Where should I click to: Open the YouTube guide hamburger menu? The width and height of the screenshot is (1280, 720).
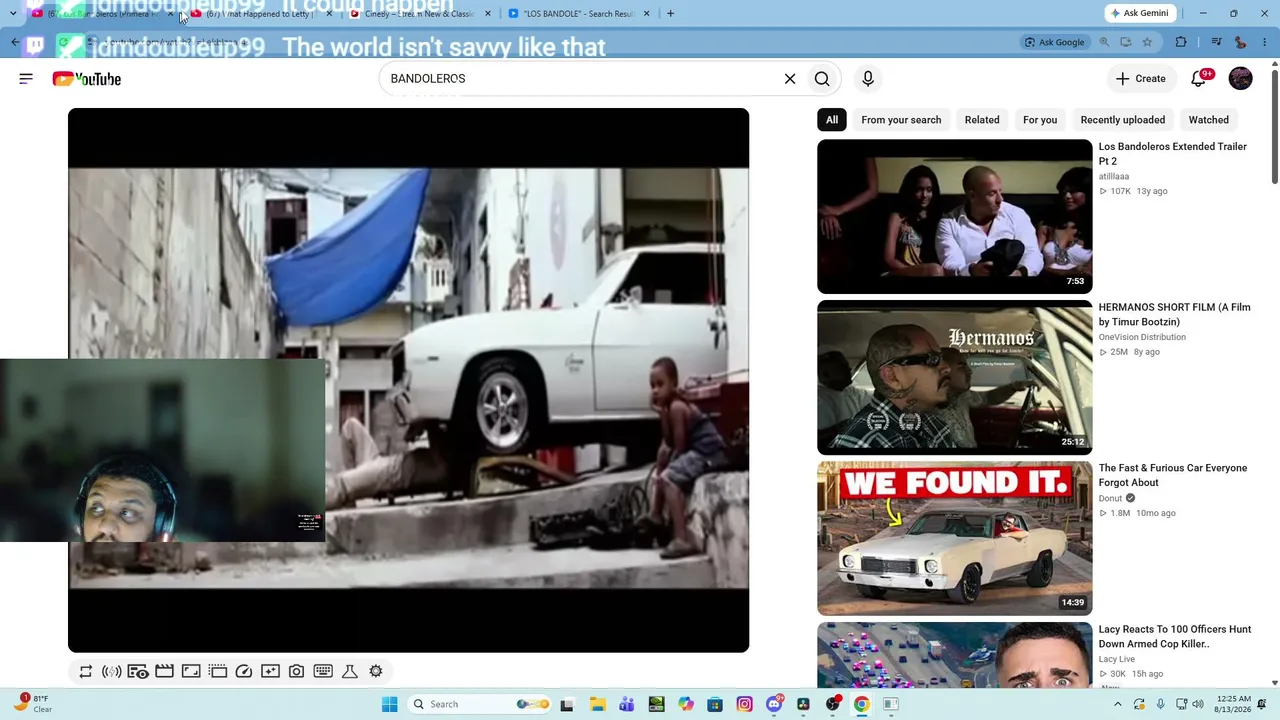26,79
